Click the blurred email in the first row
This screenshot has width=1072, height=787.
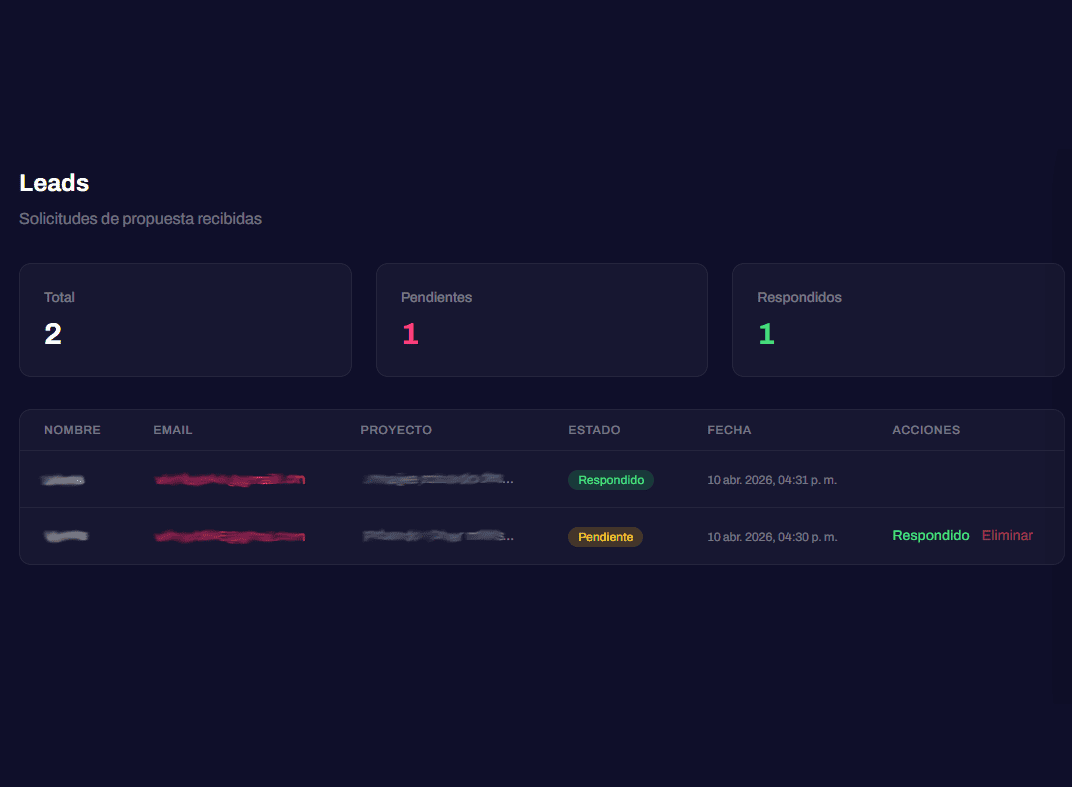point(230,480)
